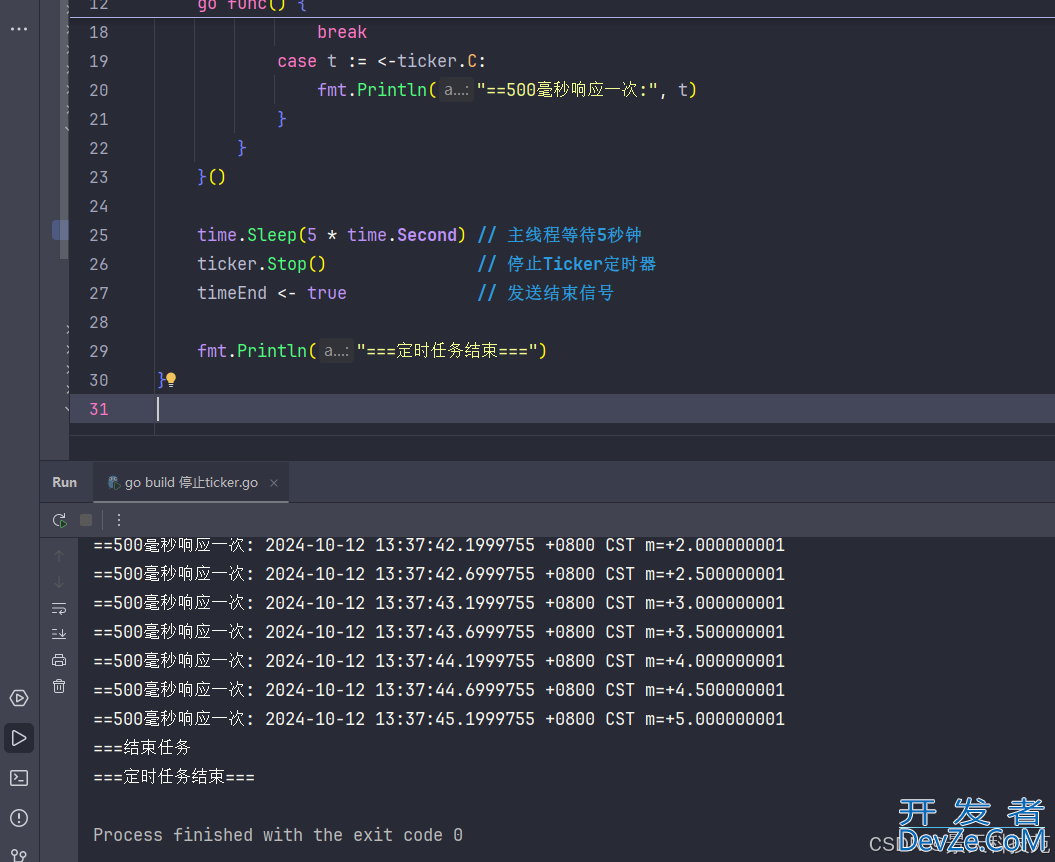1055x862 pixels.
Task: Click the break keyword on line 18
Action: coord(342,32)
